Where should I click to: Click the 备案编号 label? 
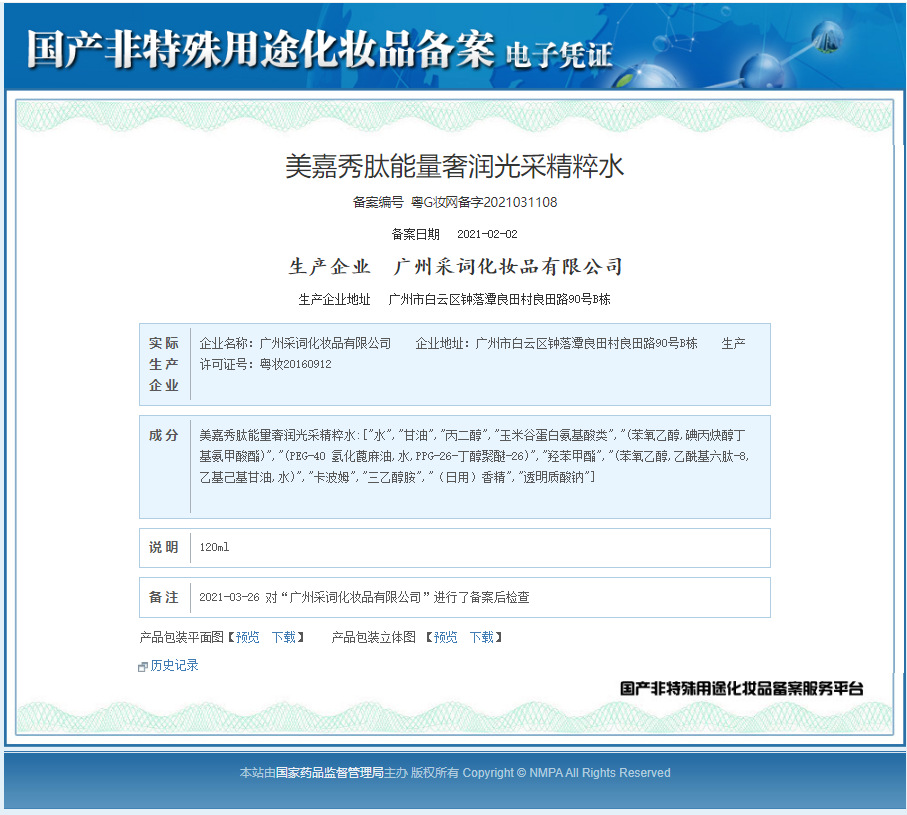[378, 202]
